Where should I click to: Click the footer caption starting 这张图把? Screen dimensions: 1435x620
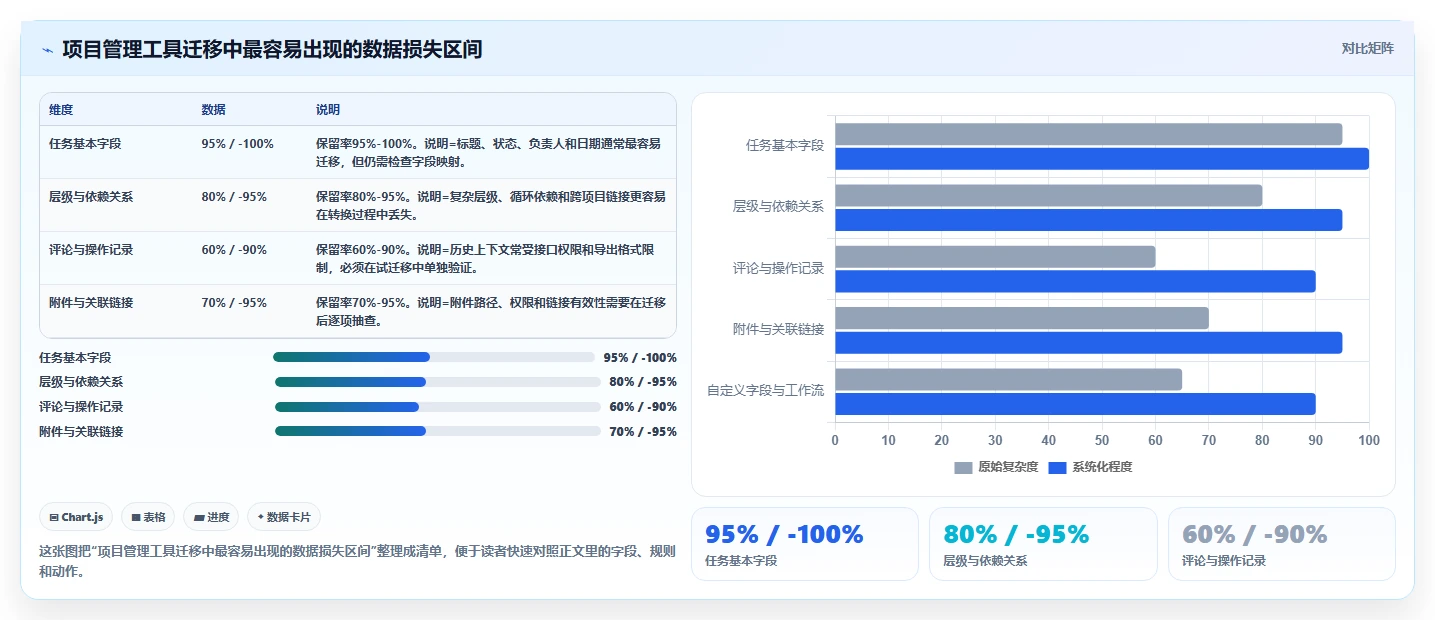point(357,562)
